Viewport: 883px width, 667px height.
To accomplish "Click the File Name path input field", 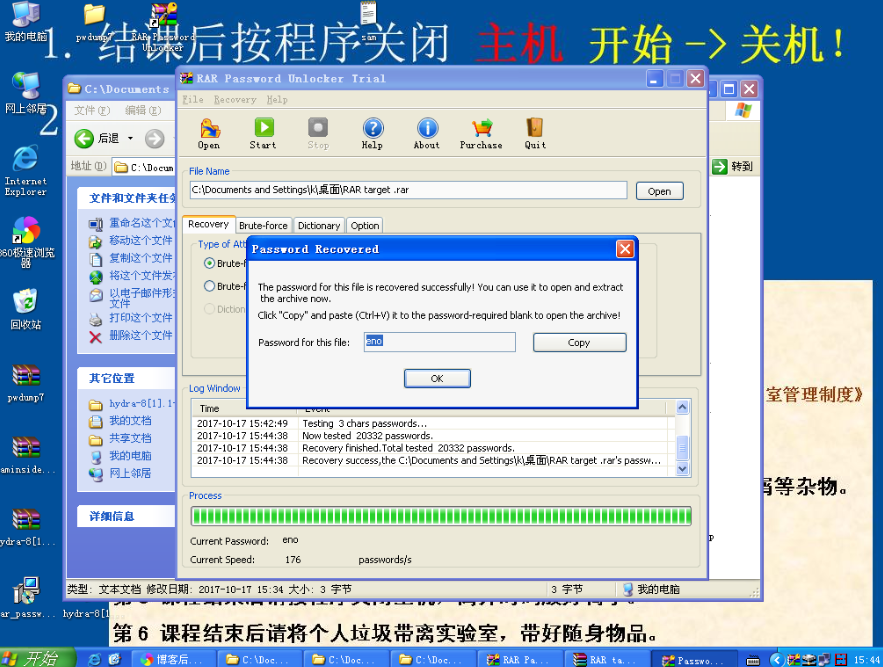I will 409,190.
